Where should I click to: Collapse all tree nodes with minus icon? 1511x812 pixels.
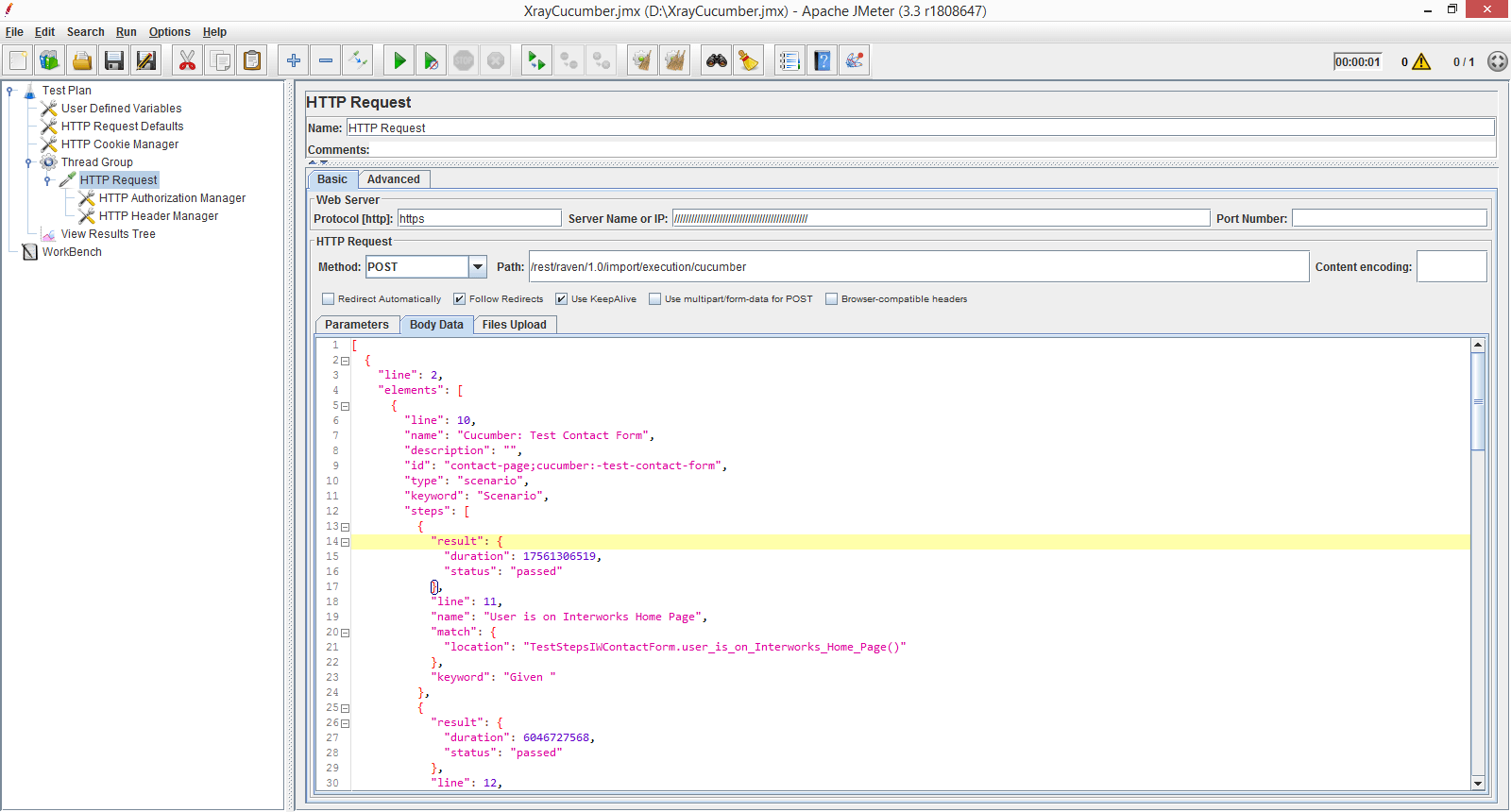[326, 60]
